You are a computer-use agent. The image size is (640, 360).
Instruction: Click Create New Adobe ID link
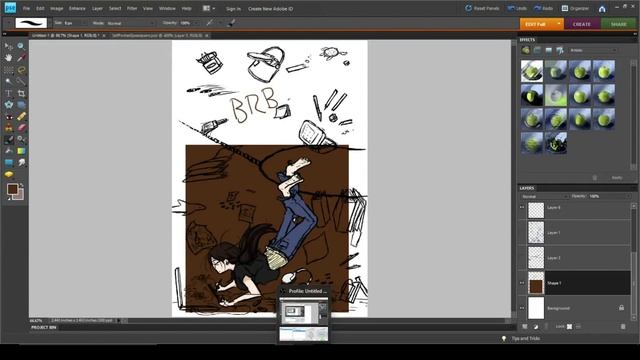(x=271, y=9)
